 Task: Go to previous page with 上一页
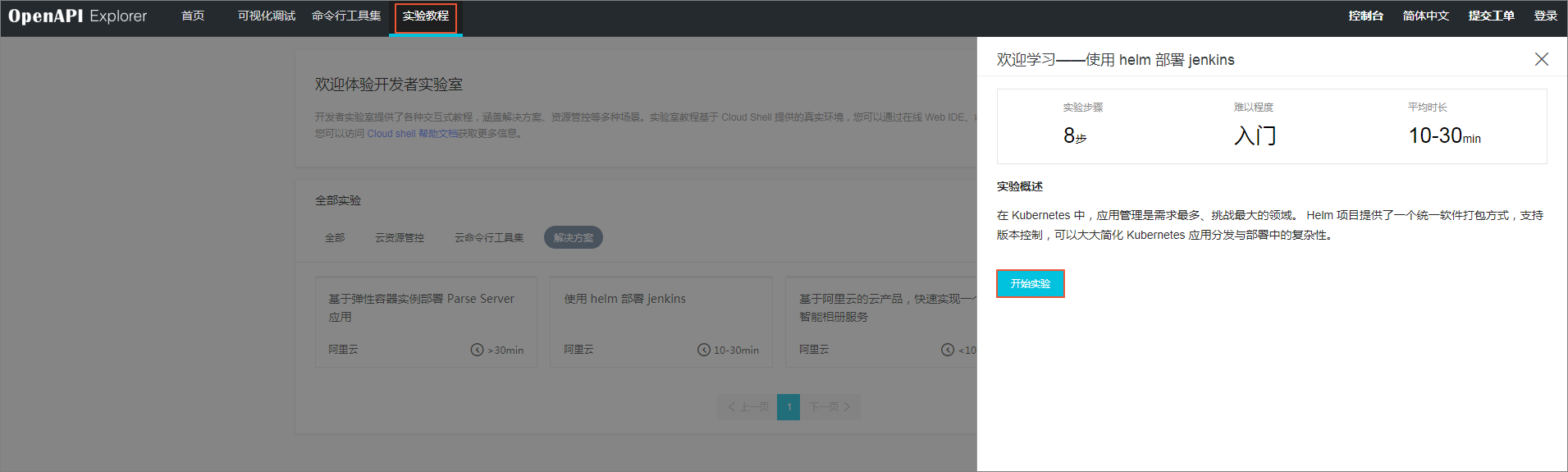(747, 407)
